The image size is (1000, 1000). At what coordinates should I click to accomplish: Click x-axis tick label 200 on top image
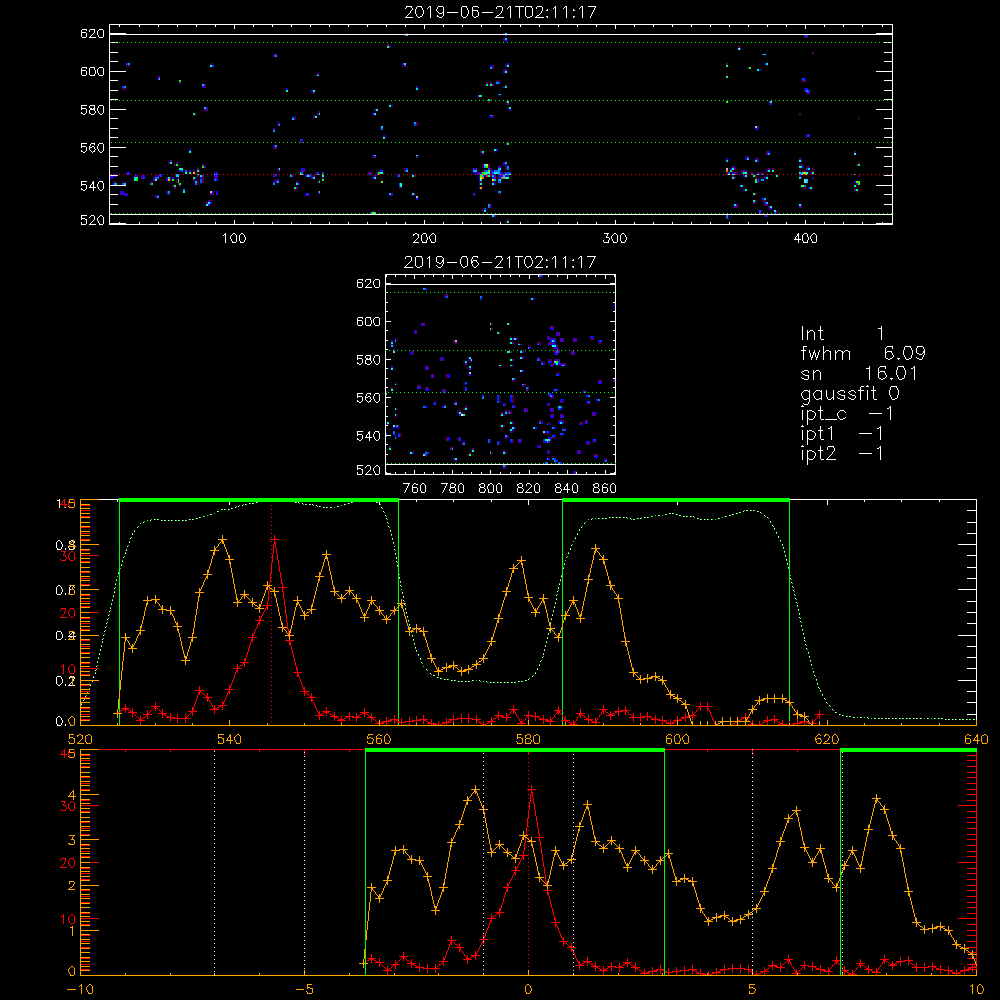424,239
